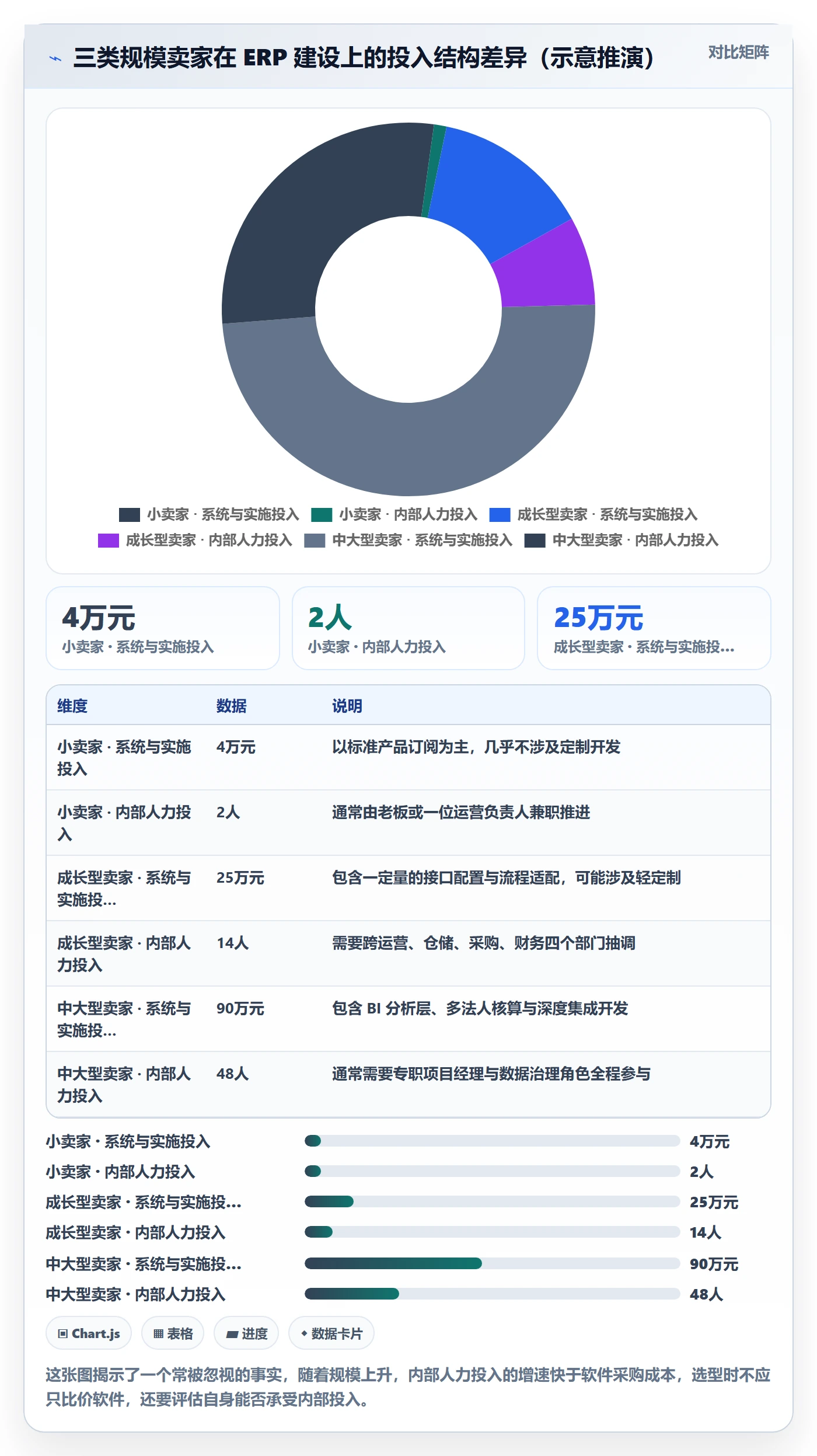Click the description 通常由老板或一位运营负责人兼职推进
817x1456 pixels.
(x=461, y=812)
